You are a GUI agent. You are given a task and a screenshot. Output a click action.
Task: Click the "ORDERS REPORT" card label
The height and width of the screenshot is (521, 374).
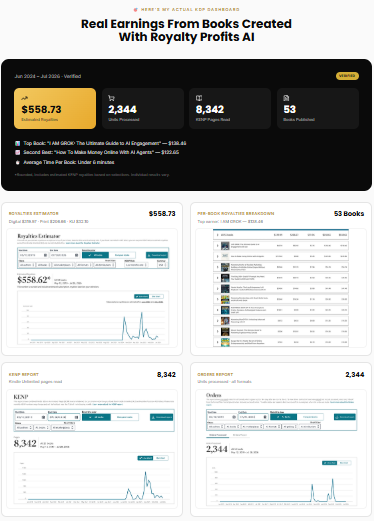215,375
